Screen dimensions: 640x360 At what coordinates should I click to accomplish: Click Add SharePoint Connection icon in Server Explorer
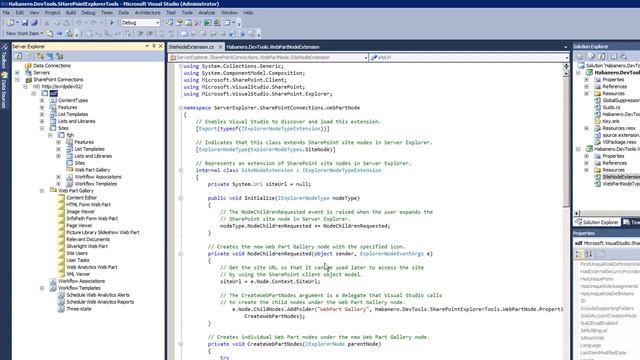[x=60, y=56]
